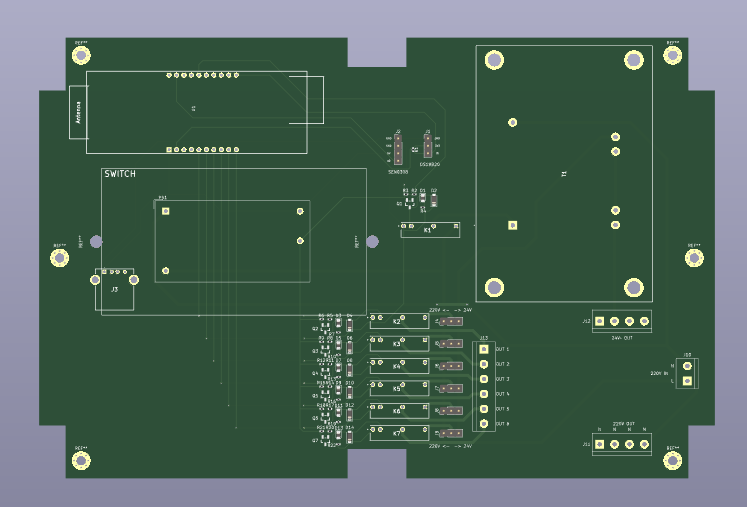Select the left-edge middle mounting hole

tap(60, 258)
